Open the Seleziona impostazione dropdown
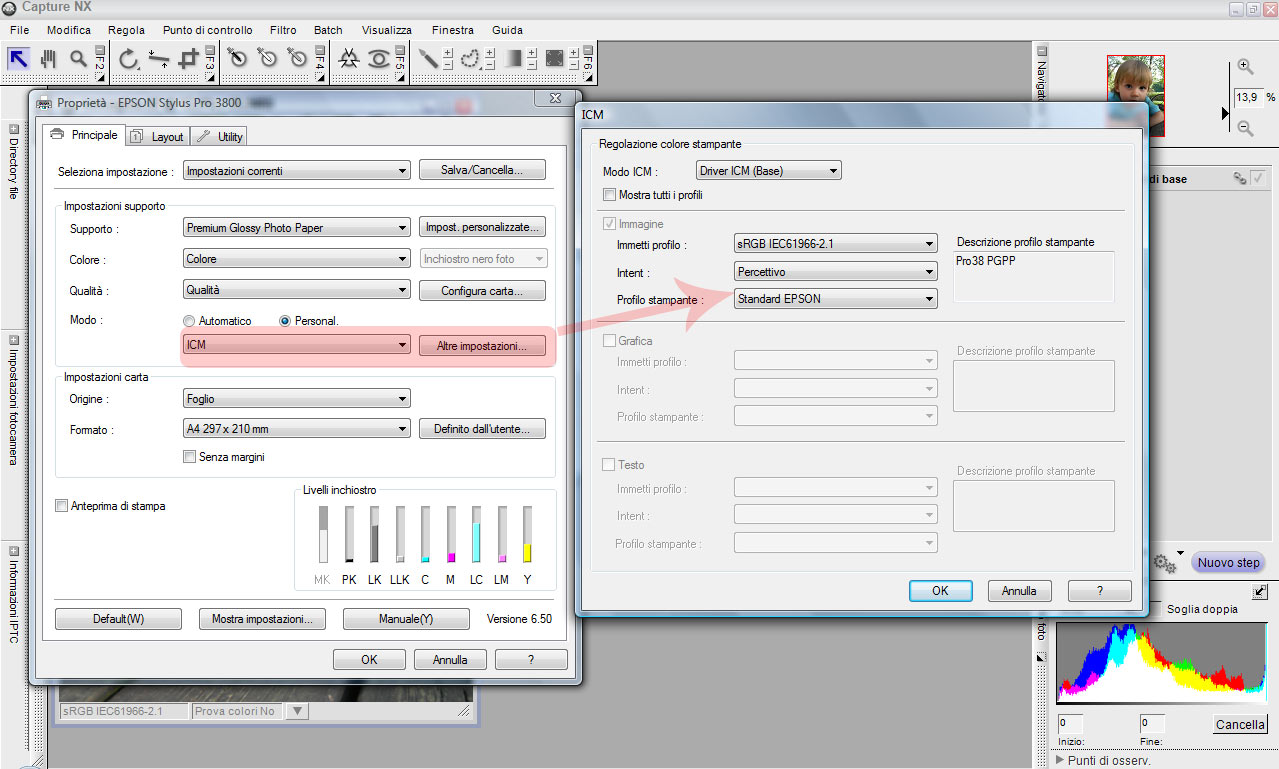1279x769 pixels. pos(297,171)
